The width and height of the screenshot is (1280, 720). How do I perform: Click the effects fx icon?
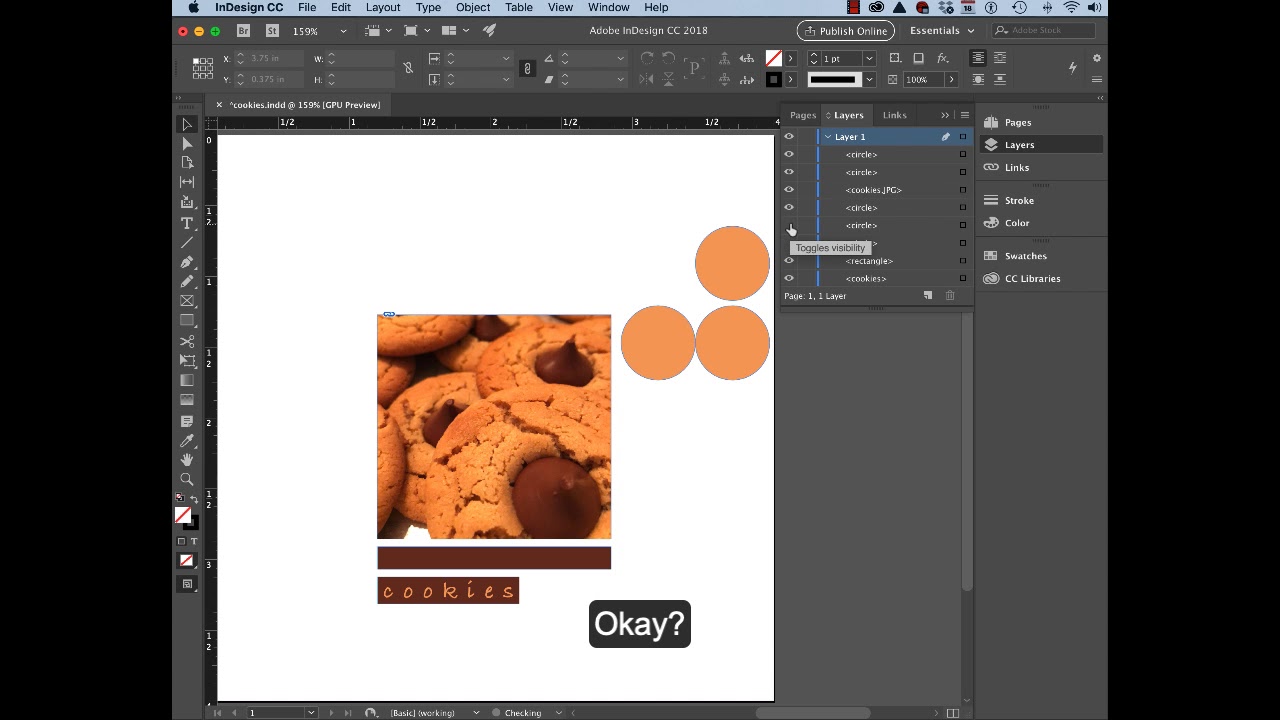click(x=942, y=58)
